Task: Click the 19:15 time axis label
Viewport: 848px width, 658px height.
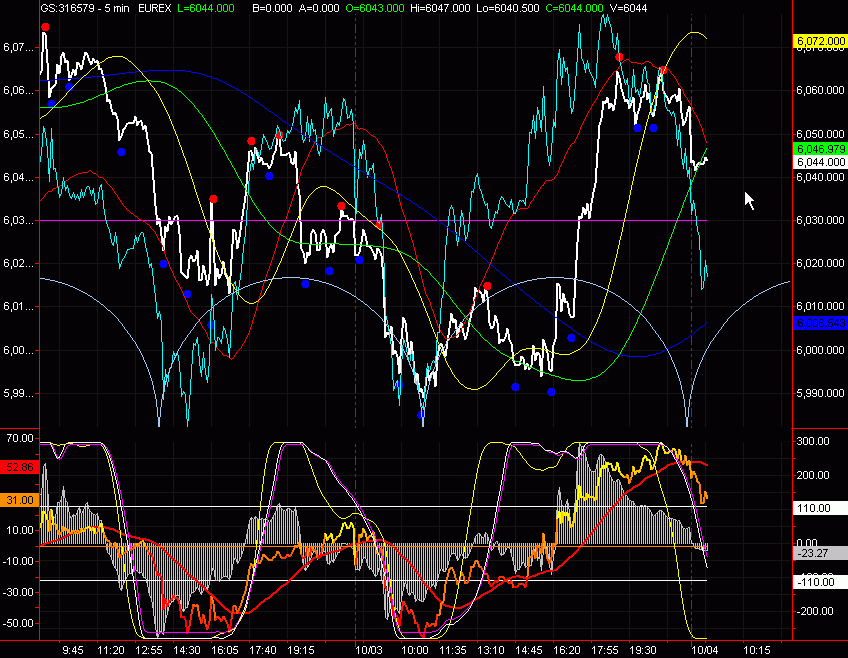Action: click(301, 650)
